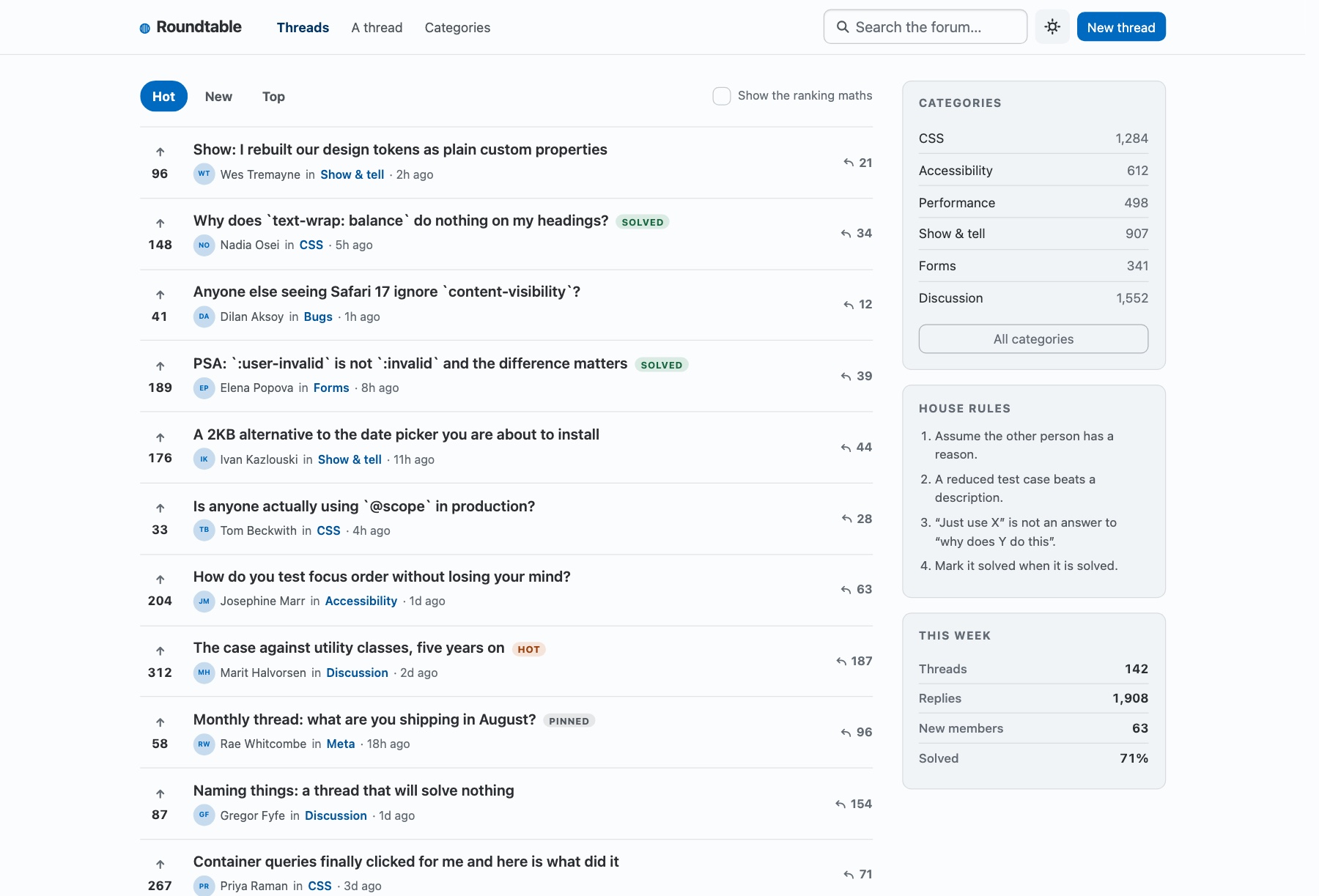Open Priya Raman's PR avatar

point(204,886)
